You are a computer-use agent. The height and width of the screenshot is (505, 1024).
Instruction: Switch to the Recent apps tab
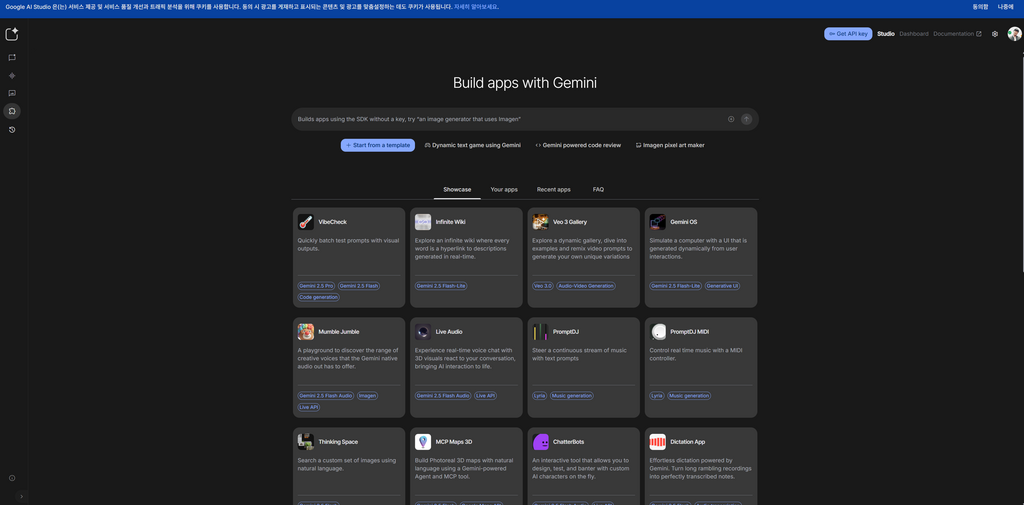[x=554, y=189]
